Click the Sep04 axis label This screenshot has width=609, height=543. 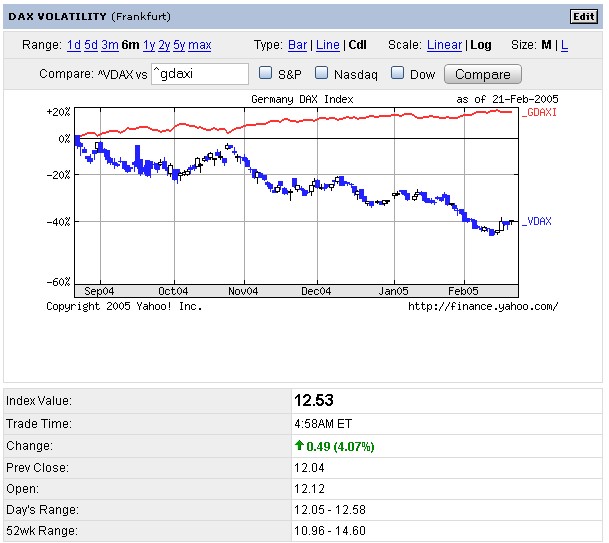coord(99,291)
